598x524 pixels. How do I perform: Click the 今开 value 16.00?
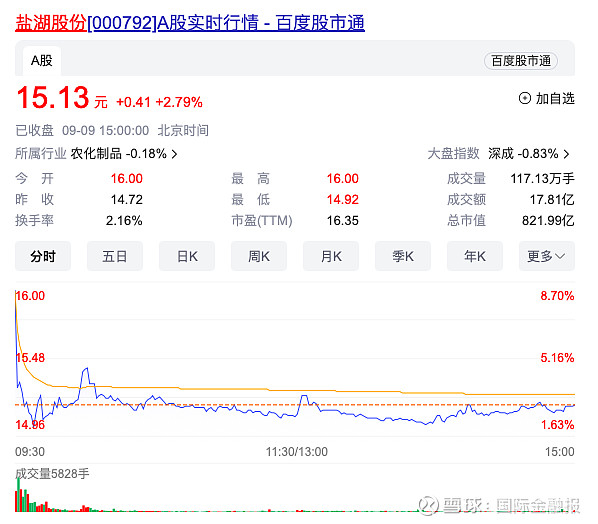point(127,178)
